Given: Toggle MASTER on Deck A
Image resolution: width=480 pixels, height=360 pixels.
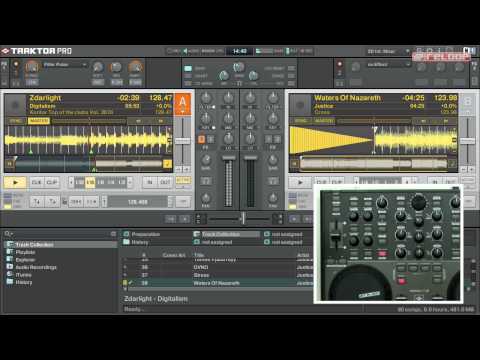Looking at the screenshot, I should 39,121.
